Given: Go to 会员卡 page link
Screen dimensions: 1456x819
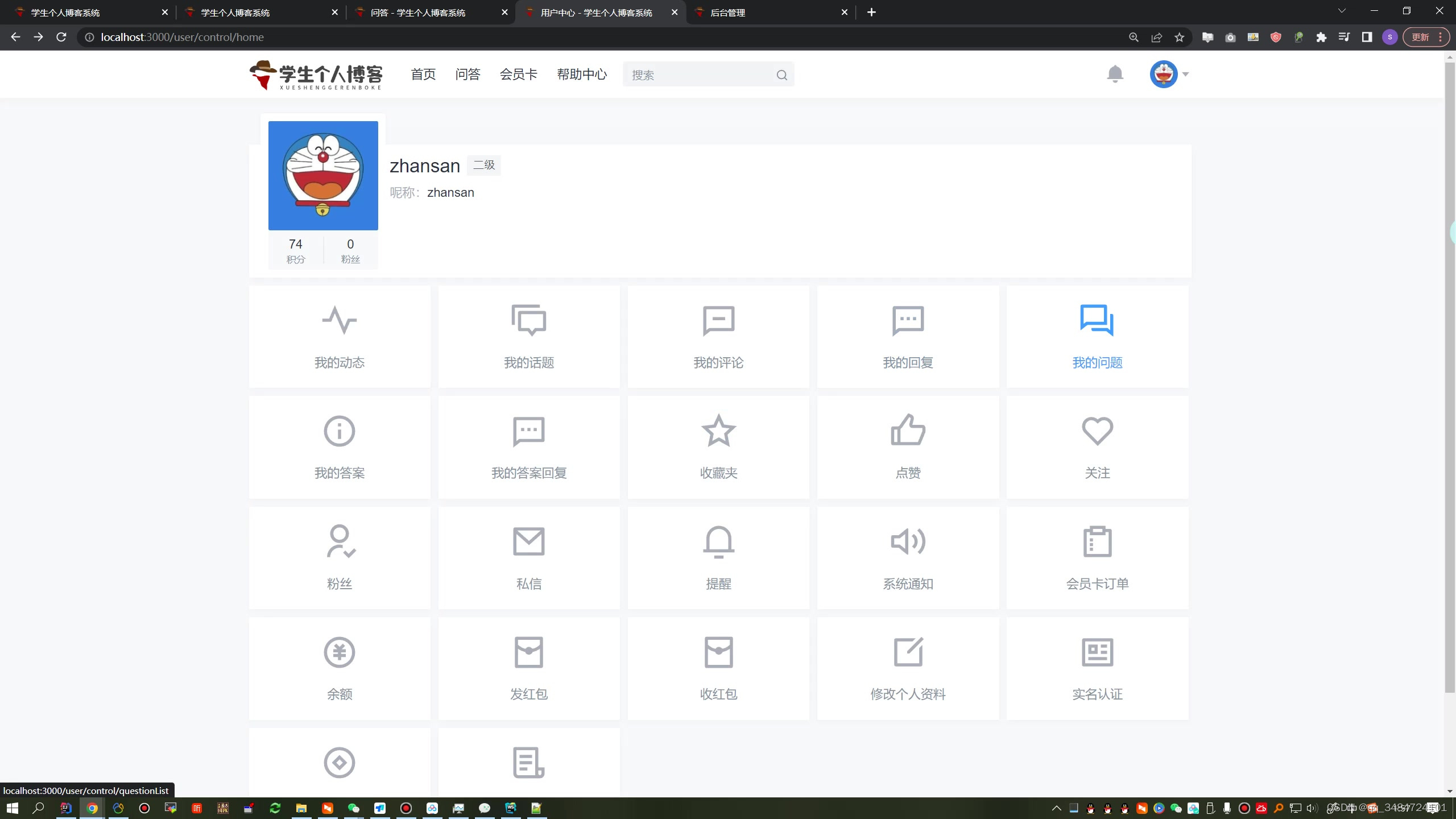Looking at the screenshot, I should click(518, 74).
